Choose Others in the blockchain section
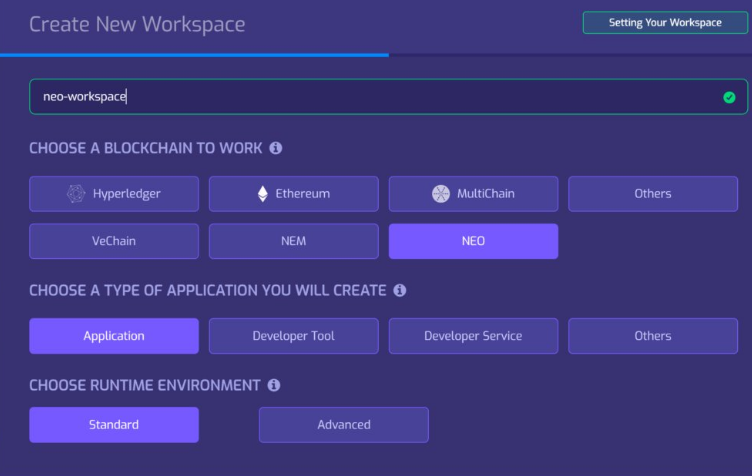 click(653, 194)
